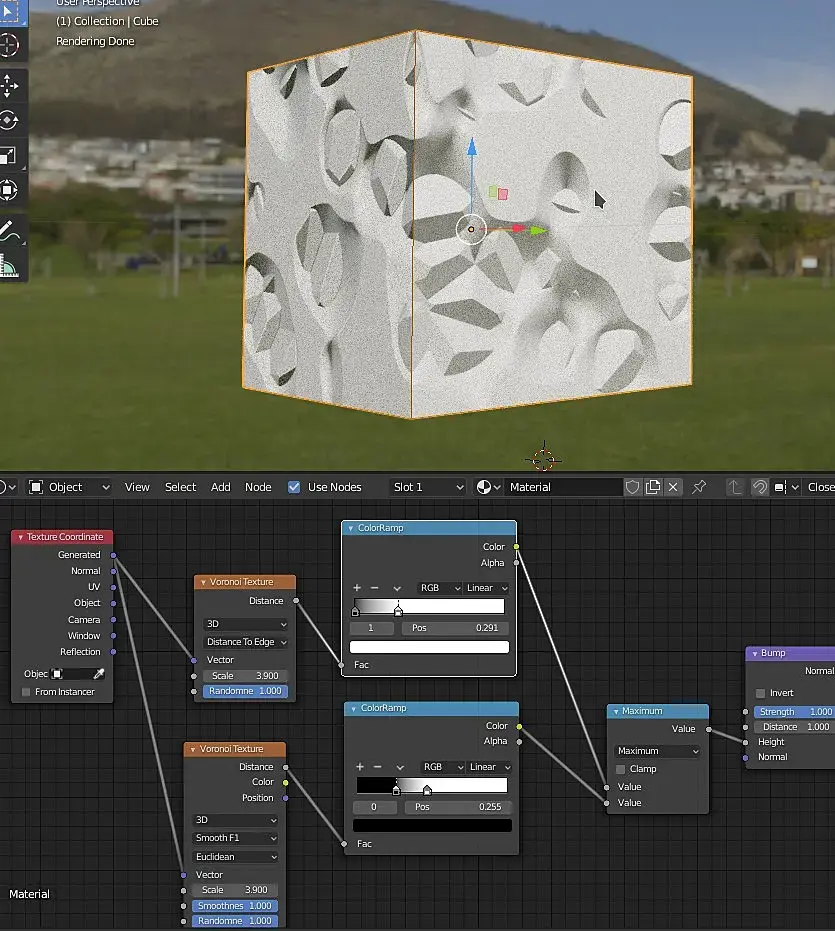Open the Smooth F1 feature dropdown
The image size is (835, 931).
(x=236, y=838)
